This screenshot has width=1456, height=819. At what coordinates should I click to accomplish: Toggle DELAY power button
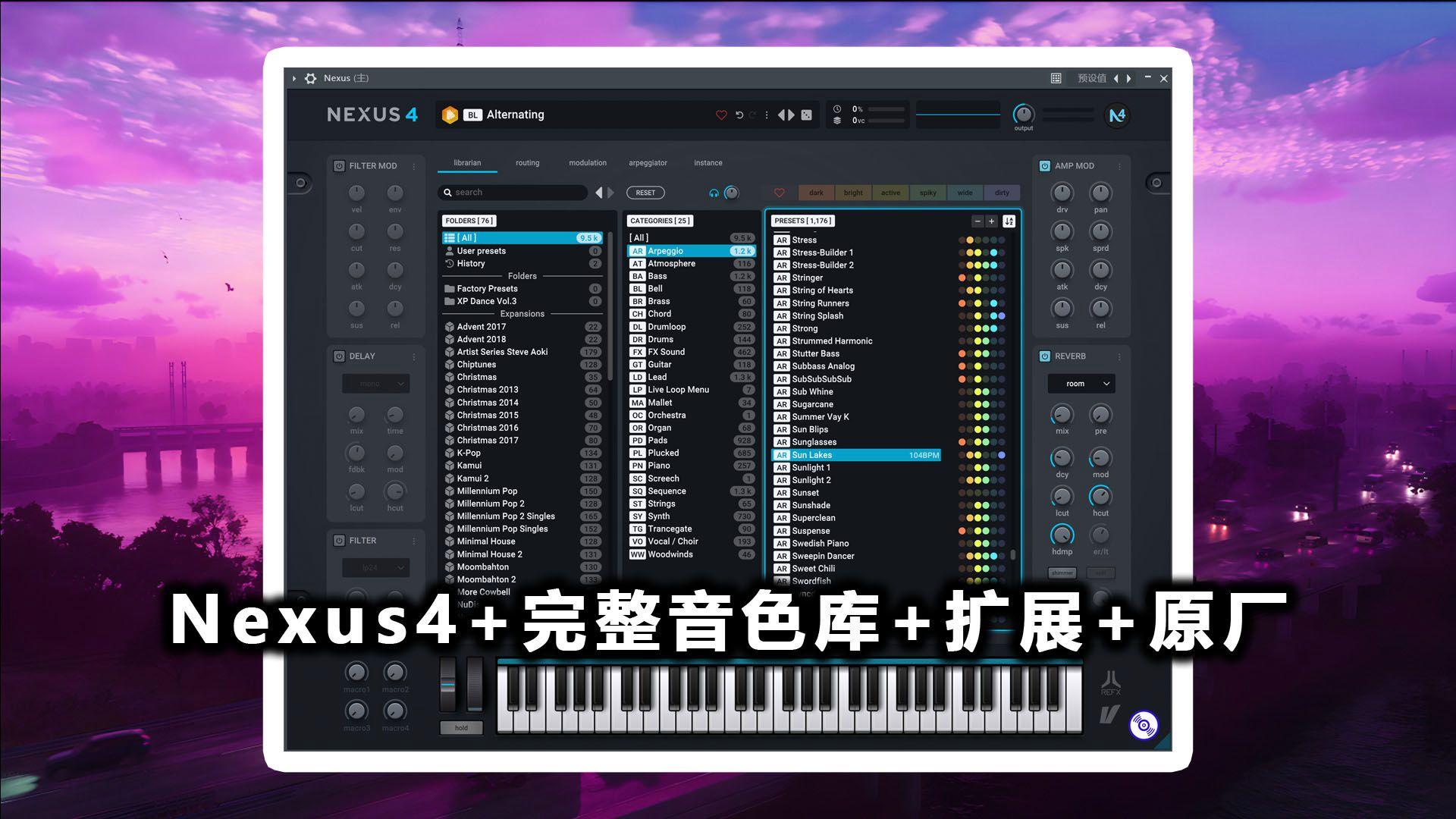(339, 356)
